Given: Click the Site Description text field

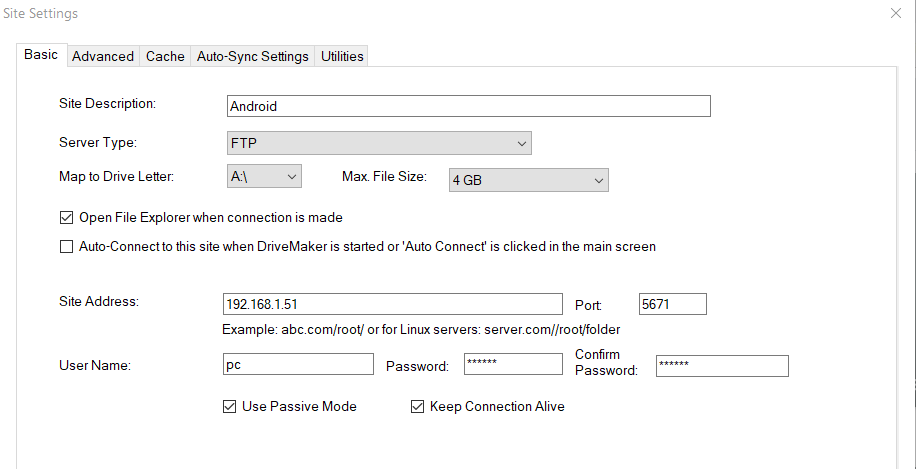Looking at the screenshot, I should [x=469, y=106].
